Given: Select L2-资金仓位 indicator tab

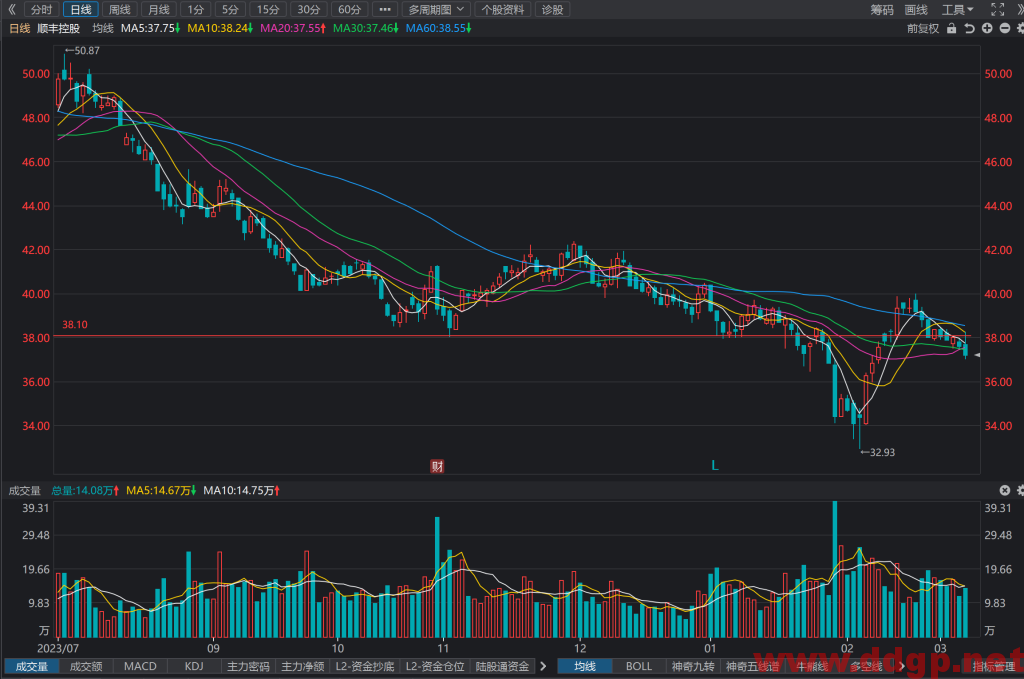Looking at the screenshot, I should click(x=435, y=666).
